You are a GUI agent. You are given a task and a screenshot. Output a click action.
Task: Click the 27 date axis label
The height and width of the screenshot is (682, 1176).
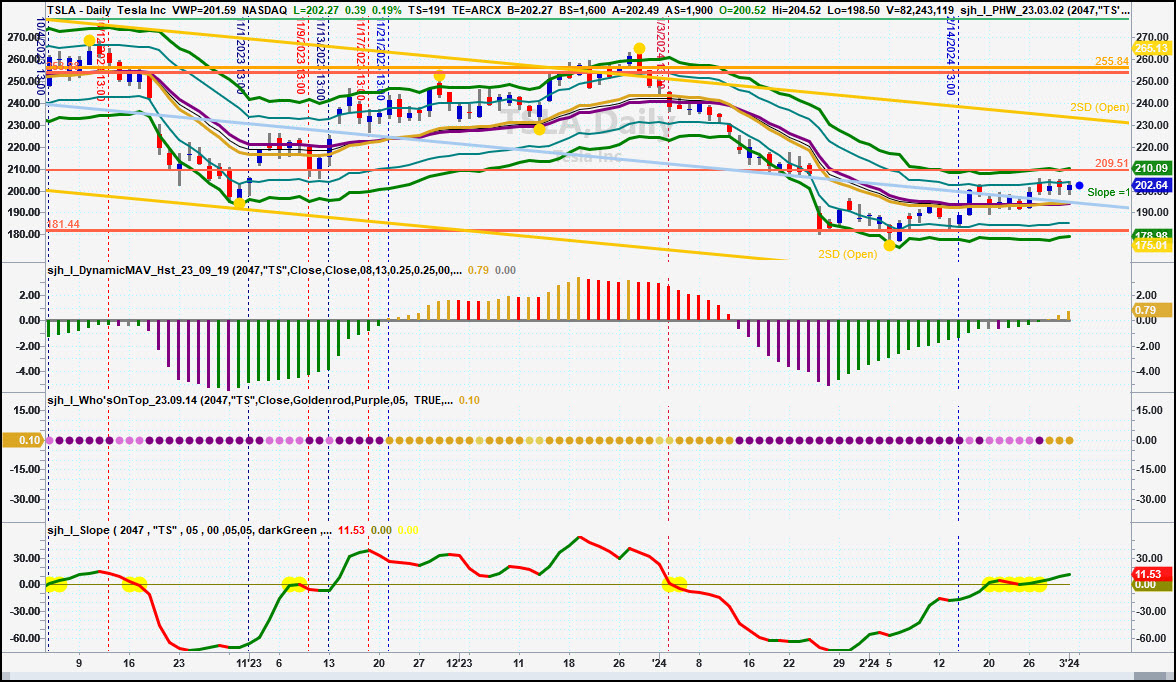tap(418, 663)
